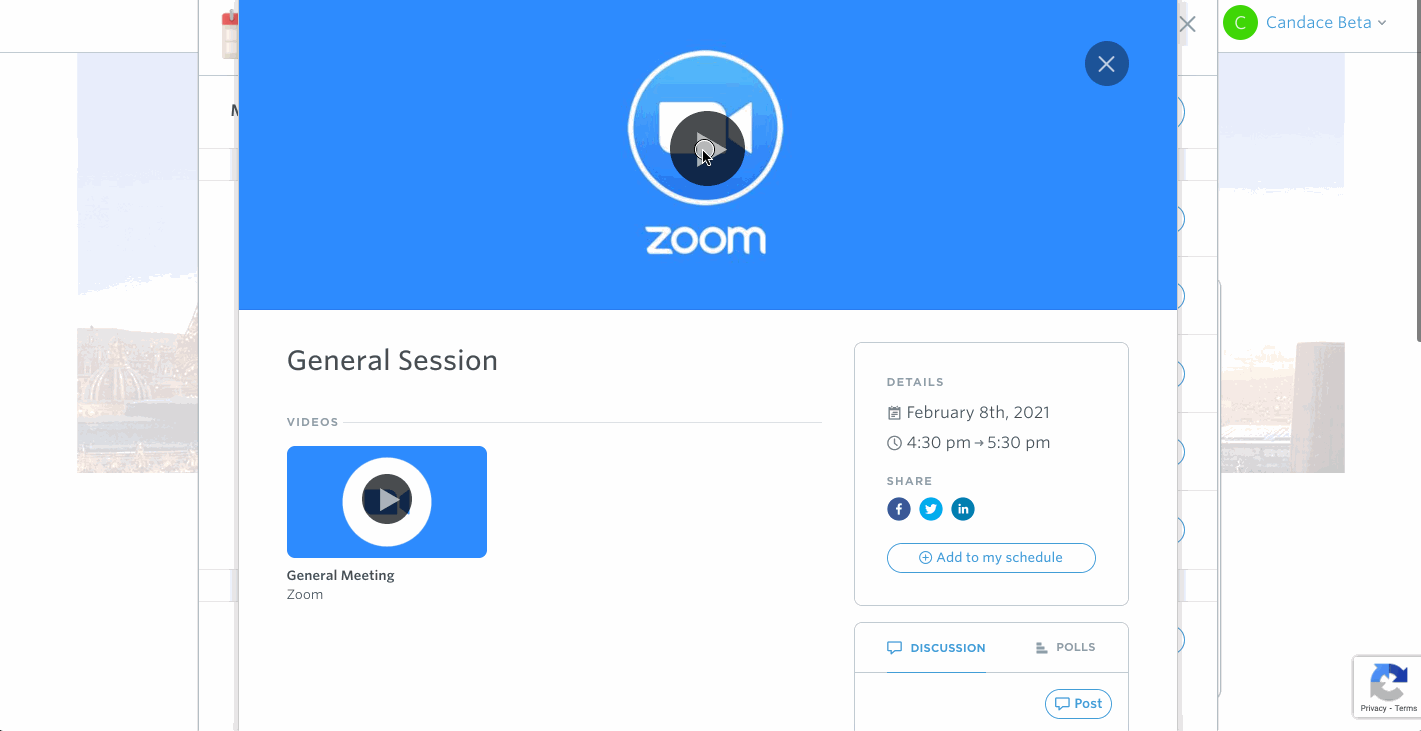
Task: Close the General Session modal with blue X
Action: (x=1106, y=64)
